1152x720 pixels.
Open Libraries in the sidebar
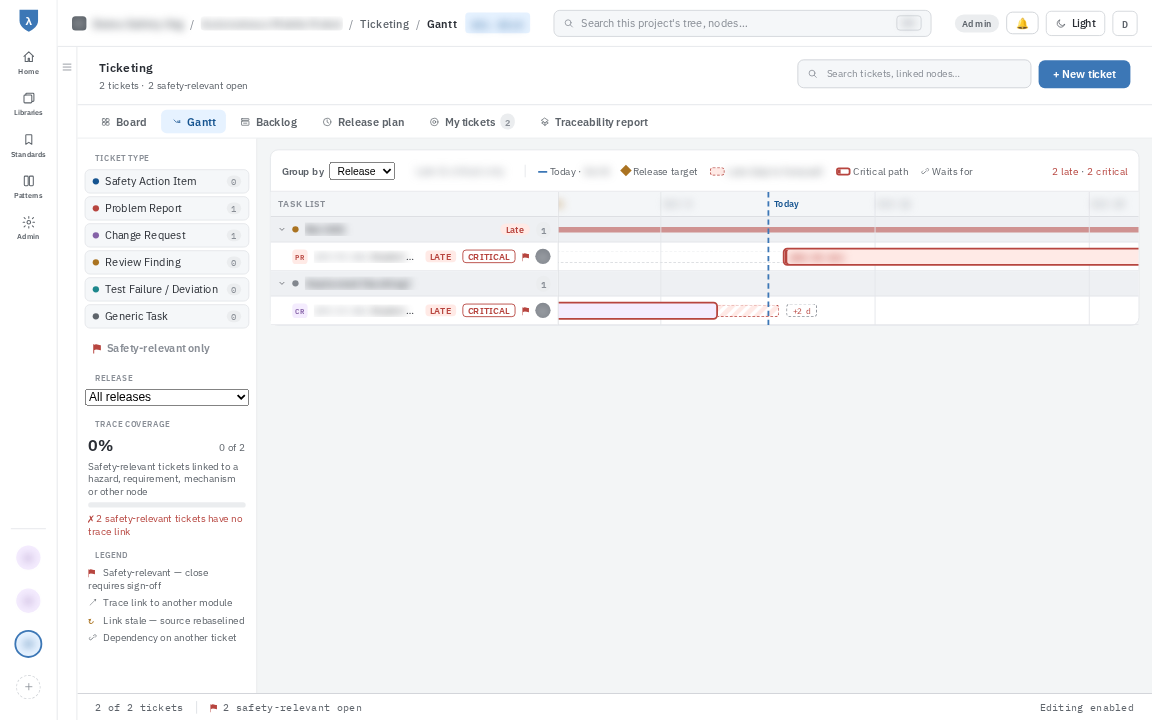[28, 104]
